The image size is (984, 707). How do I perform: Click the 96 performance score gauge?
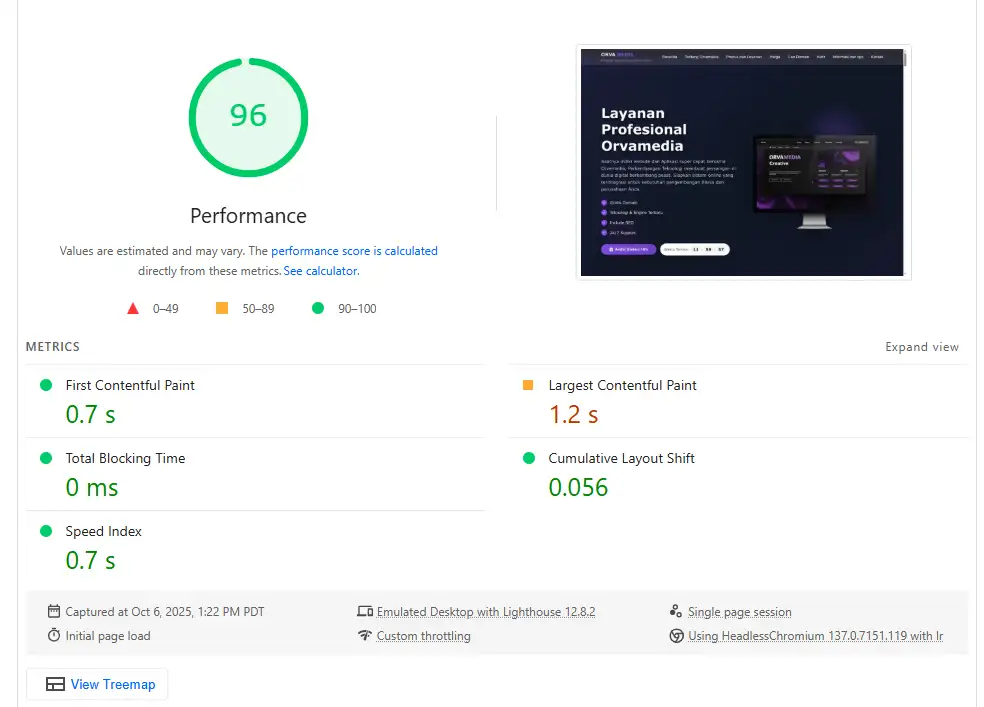click(248, 117)
